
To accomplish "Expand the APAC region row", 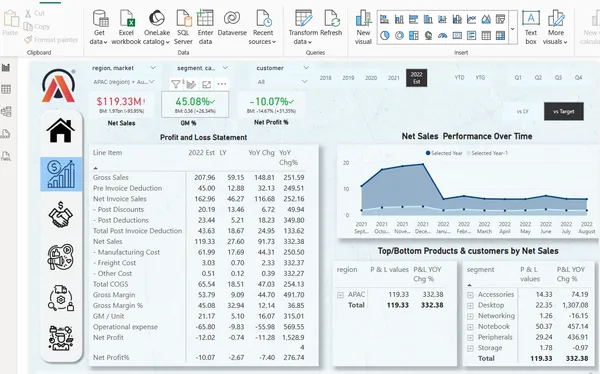I will 340,295.
